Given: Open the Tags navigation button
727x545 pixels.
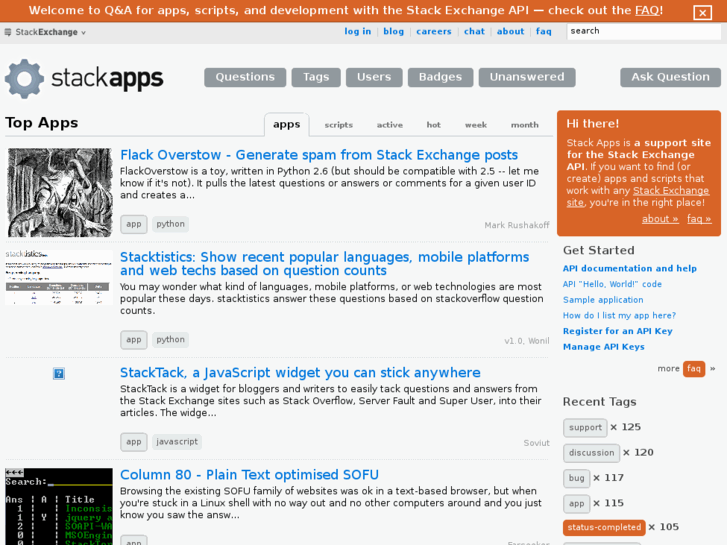Looking at the screenshot, I should coord(316,77).
